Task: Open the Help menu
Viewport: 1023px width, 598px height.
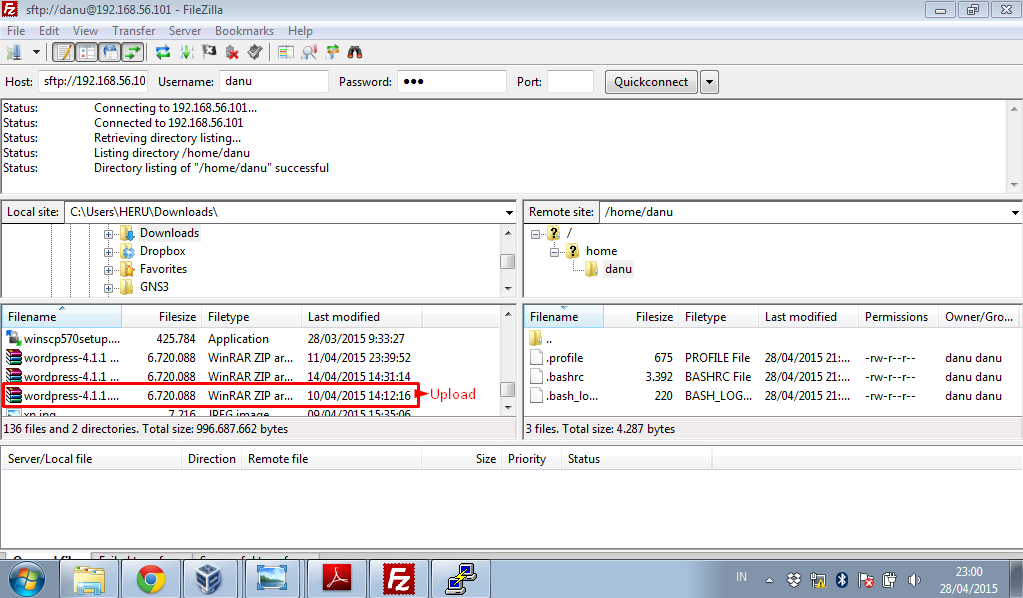Action: [300, 31]
